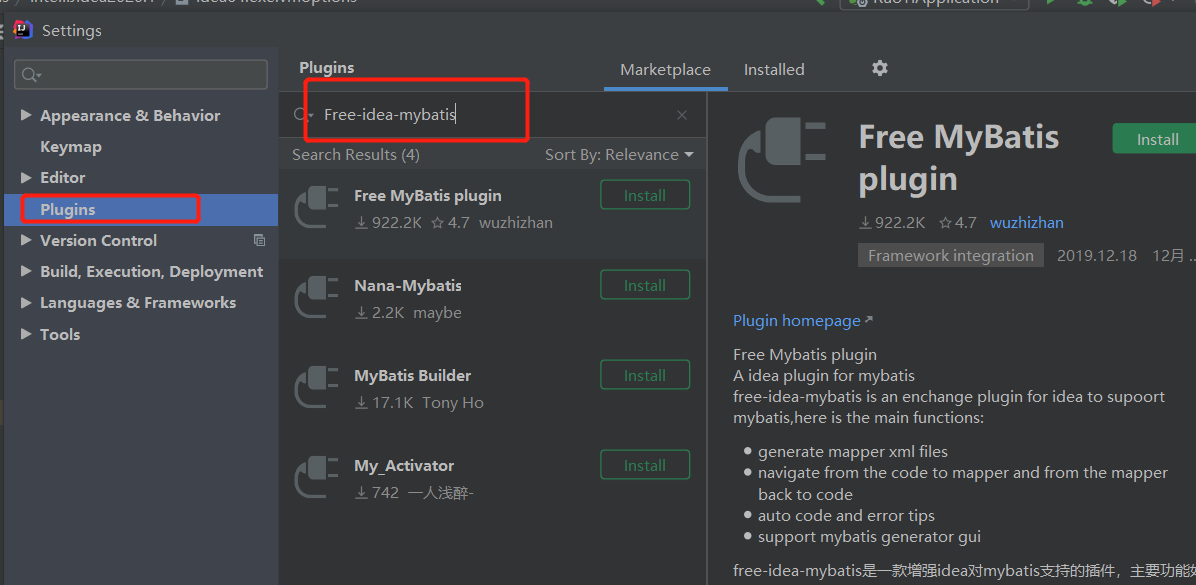Switch to the Installed tab
Viewport: 1196px width, 585px height.
[774, 69]
